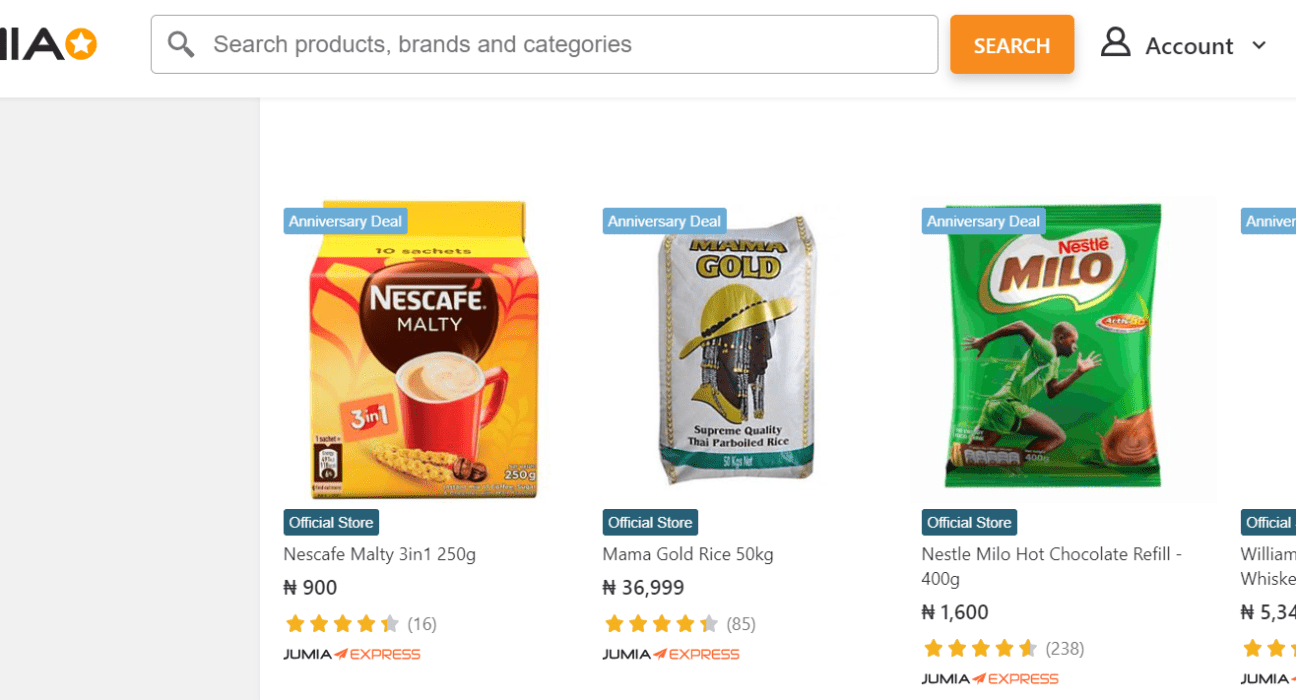Click Official Store badge under Mama Gold
The height and width of the screenshot is (700, 1296).
(650, 522)
